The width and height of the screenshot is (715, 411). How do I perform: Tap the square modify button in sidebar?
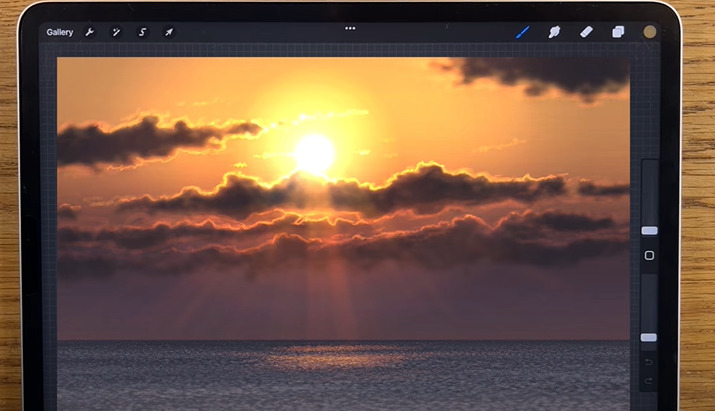pos(649,255)
